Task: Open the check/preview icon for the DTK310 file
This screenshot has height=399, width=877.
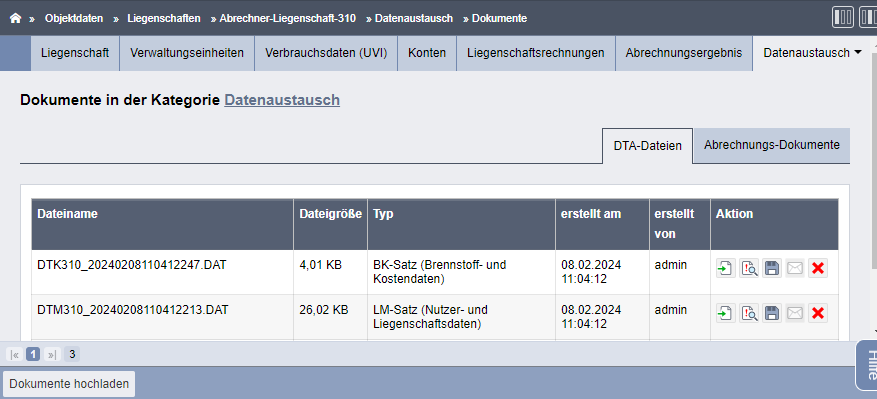Action: (x=749, y=269)
